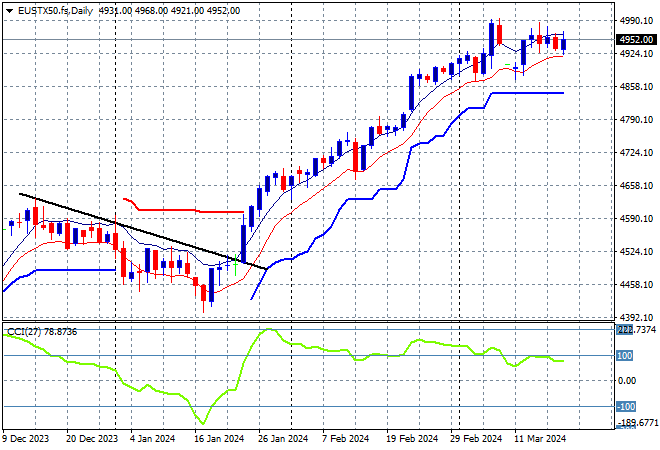This screenshot has width=660, height=450.
Task: Click the red horizontal line segment above the January candles
Action: coord(200,211)
